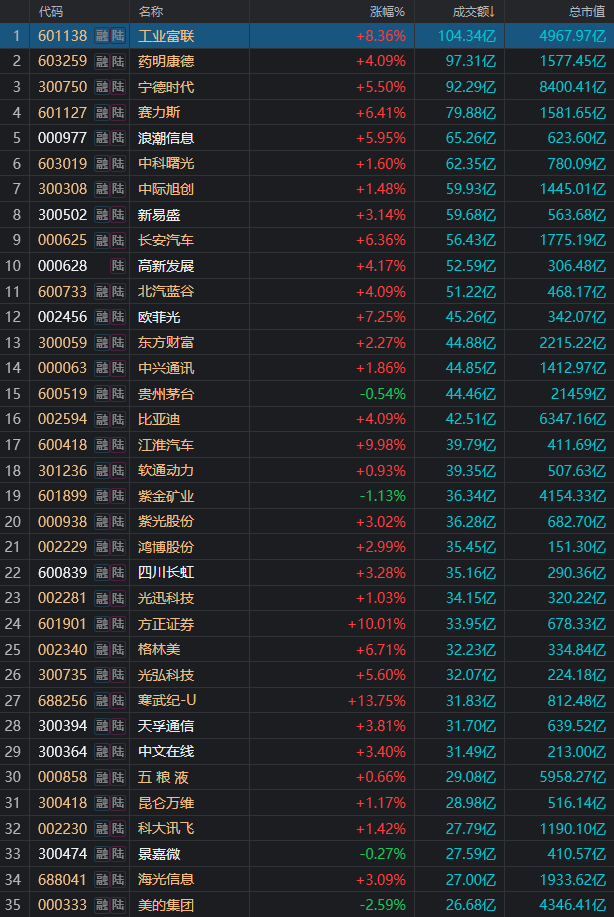Sort by 总市值 column header
Viewport: 614px width, 917px height.
pyautogui.click(x=585, y=12)
